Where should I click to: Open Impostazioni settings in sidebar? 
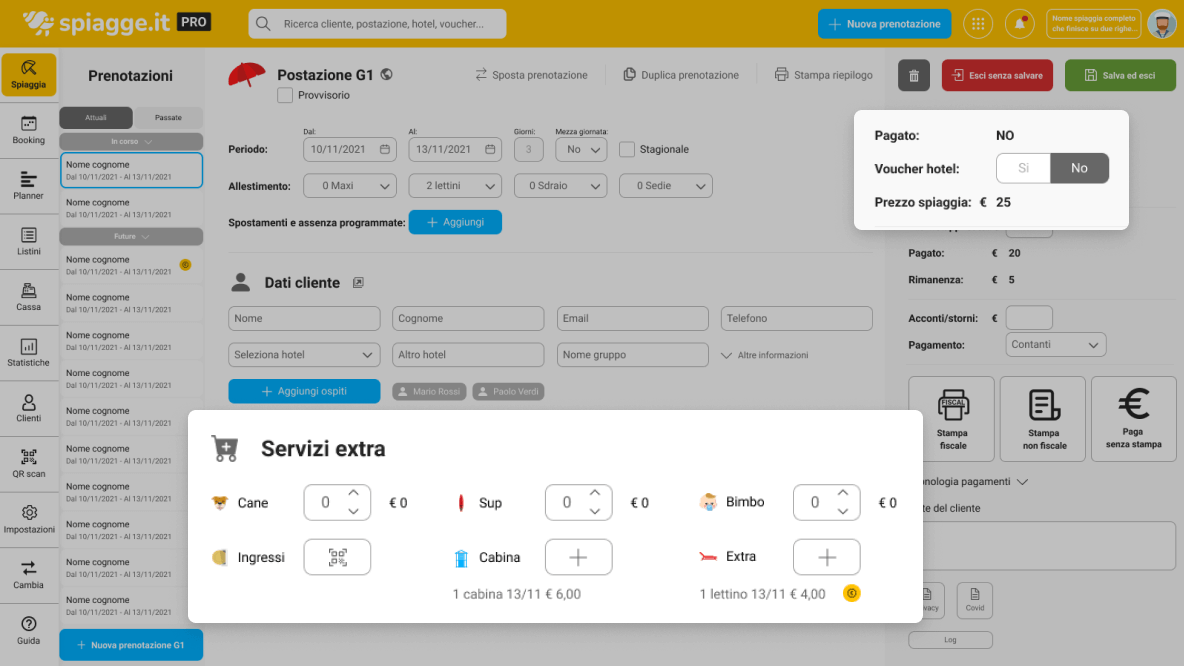point(29,520)
